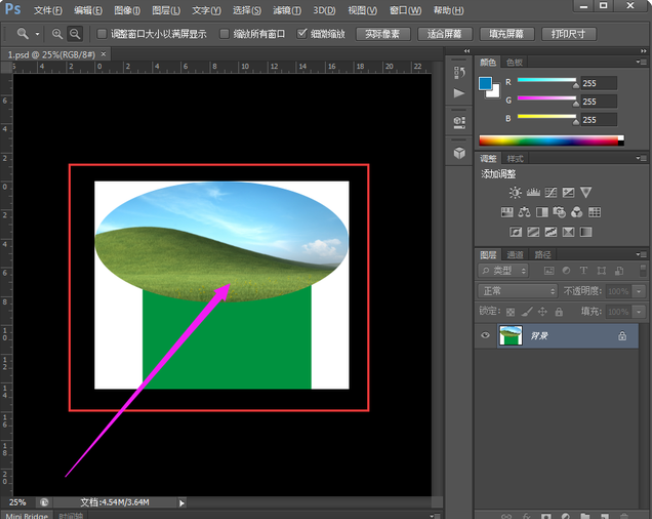Add a Threshold adjustment
The width and height of the screenshot is (652, 519).
(x=551, y=232)
